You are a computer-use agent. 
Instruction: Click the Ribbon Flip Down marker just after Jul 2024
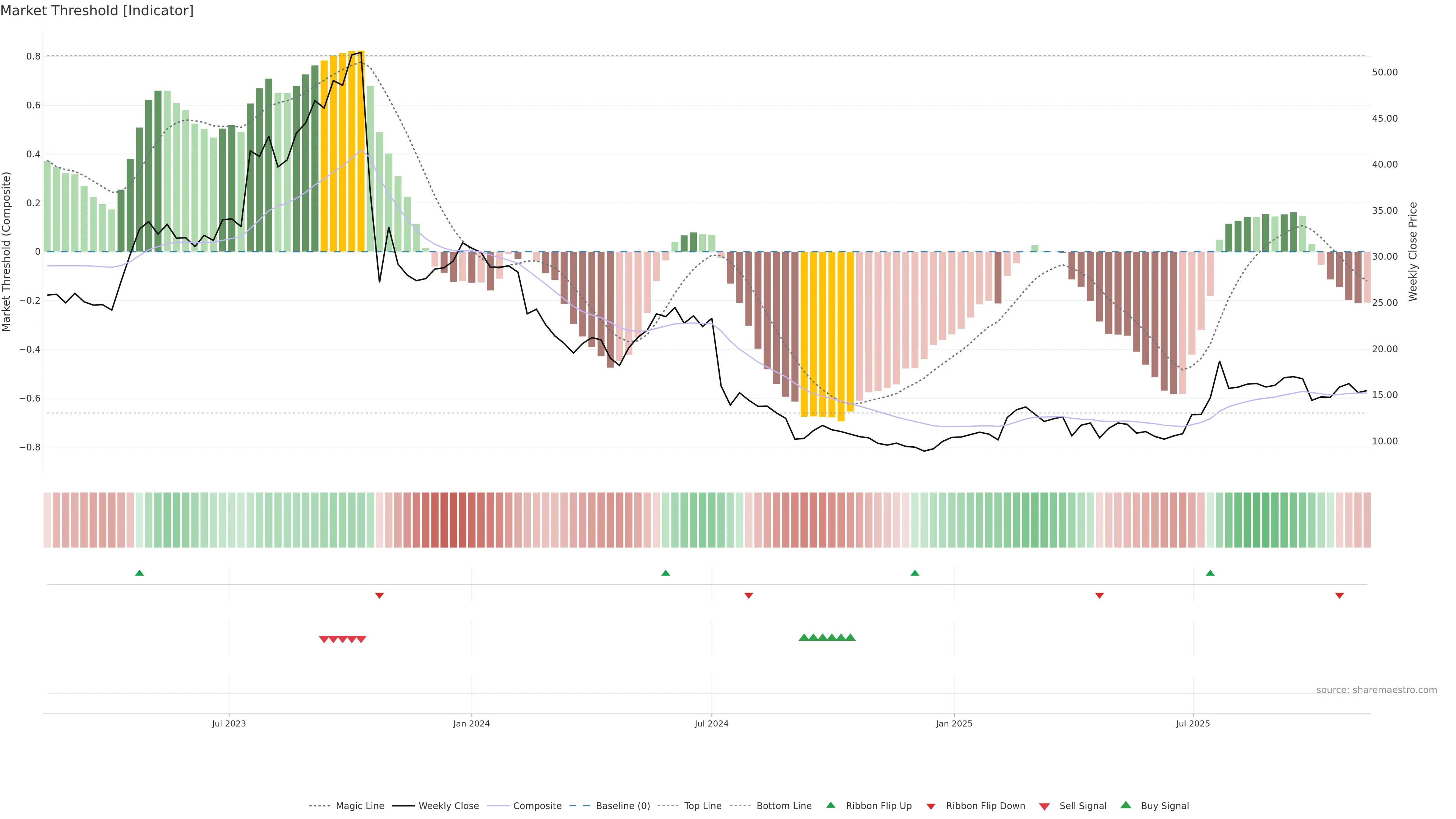tap(748, 595)
